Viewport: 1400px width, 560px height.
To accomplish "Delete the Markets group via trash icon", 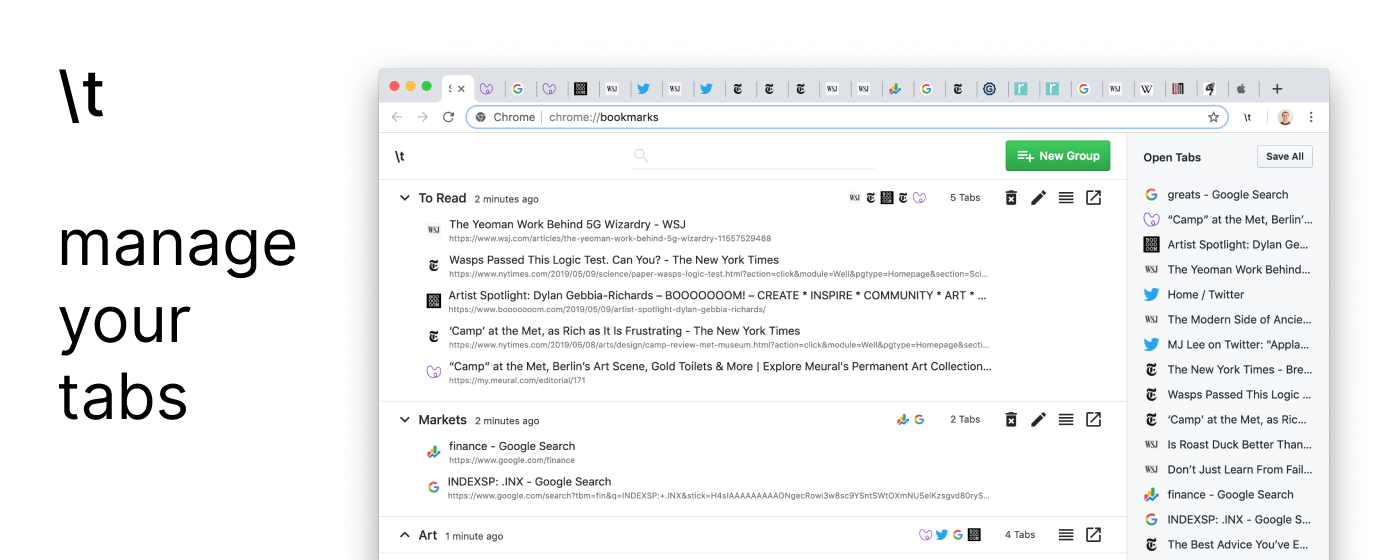I will click(1011, 420).
